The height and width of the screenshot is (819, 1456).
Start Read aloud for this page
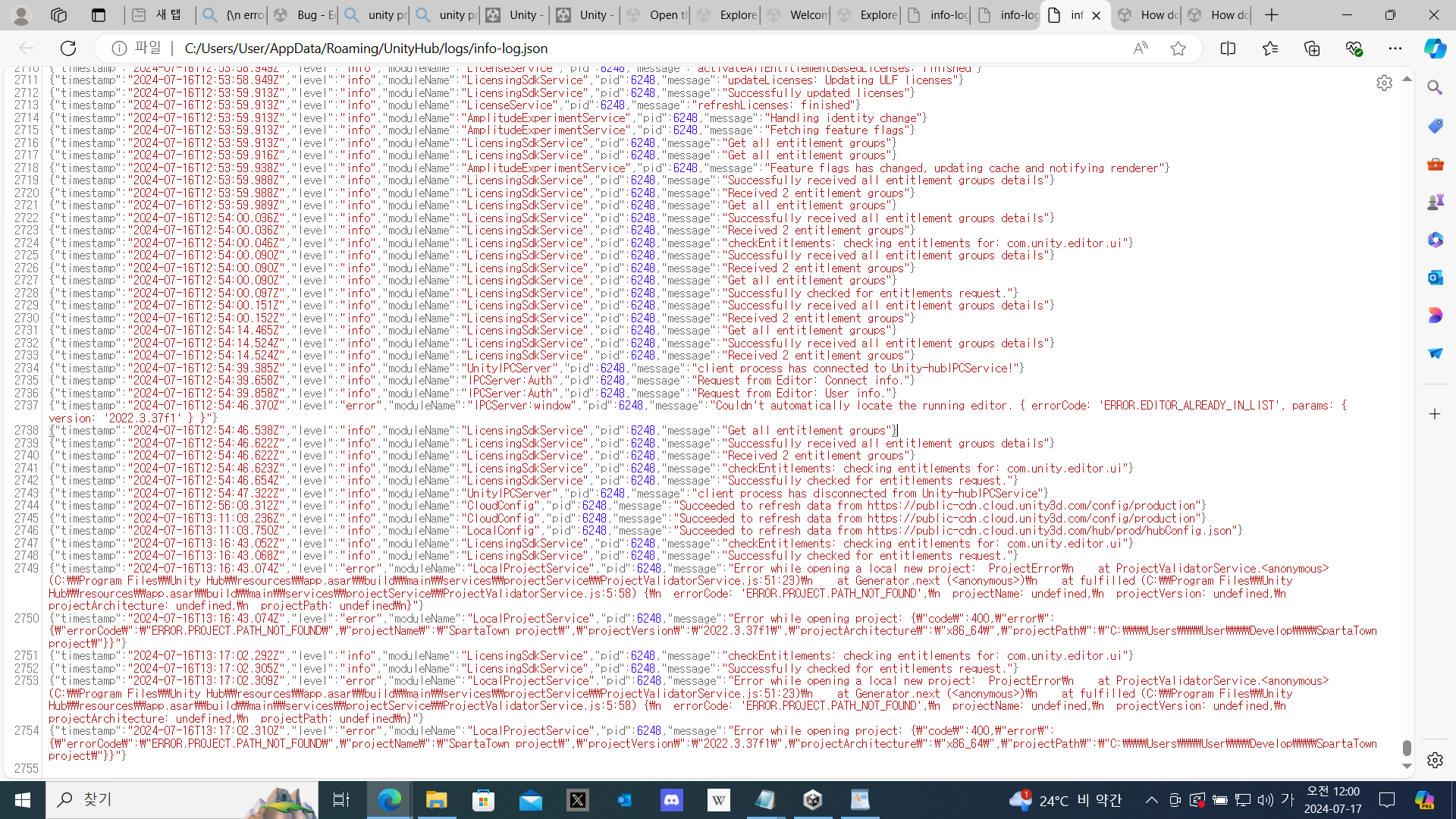(x=1140, y=48)
